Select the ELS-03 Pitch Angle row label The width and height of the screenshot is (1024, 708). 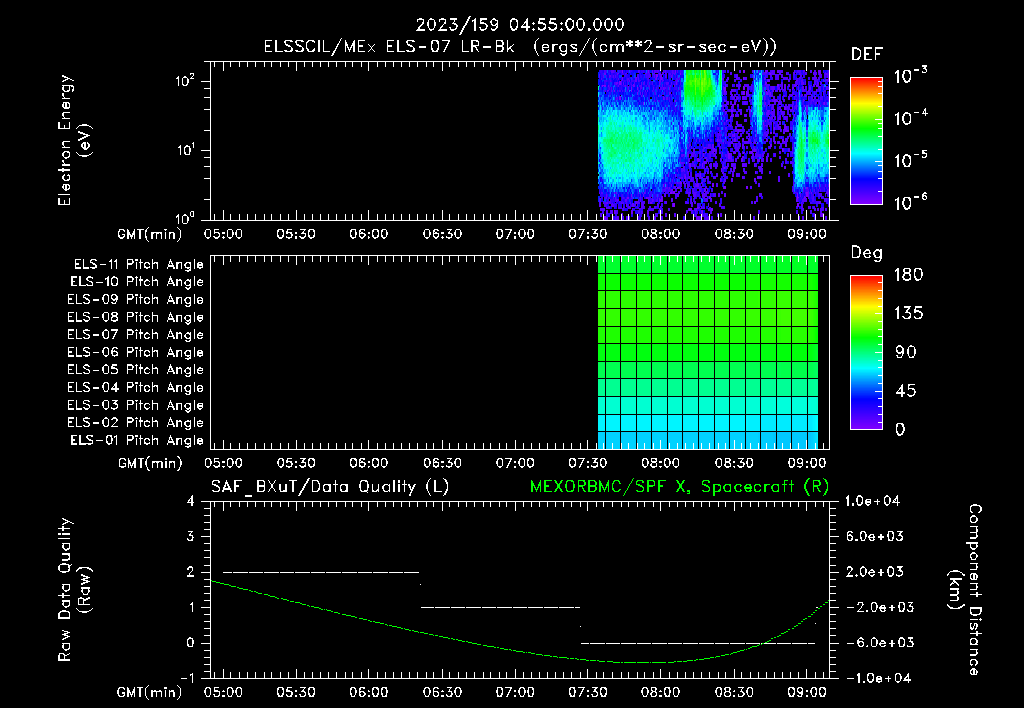coord(135,406)
